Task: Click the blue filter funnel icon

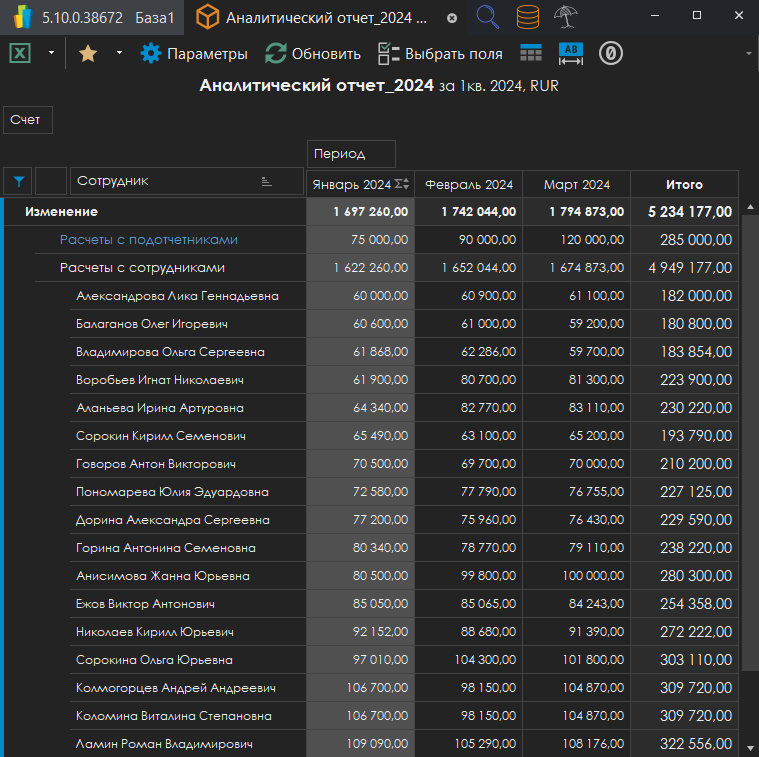Action: [18, 182]
